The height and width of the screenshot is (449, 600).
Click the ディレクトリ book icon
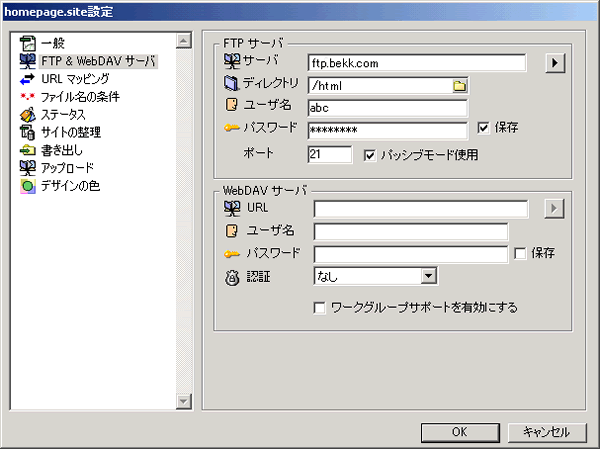(231, 83)
